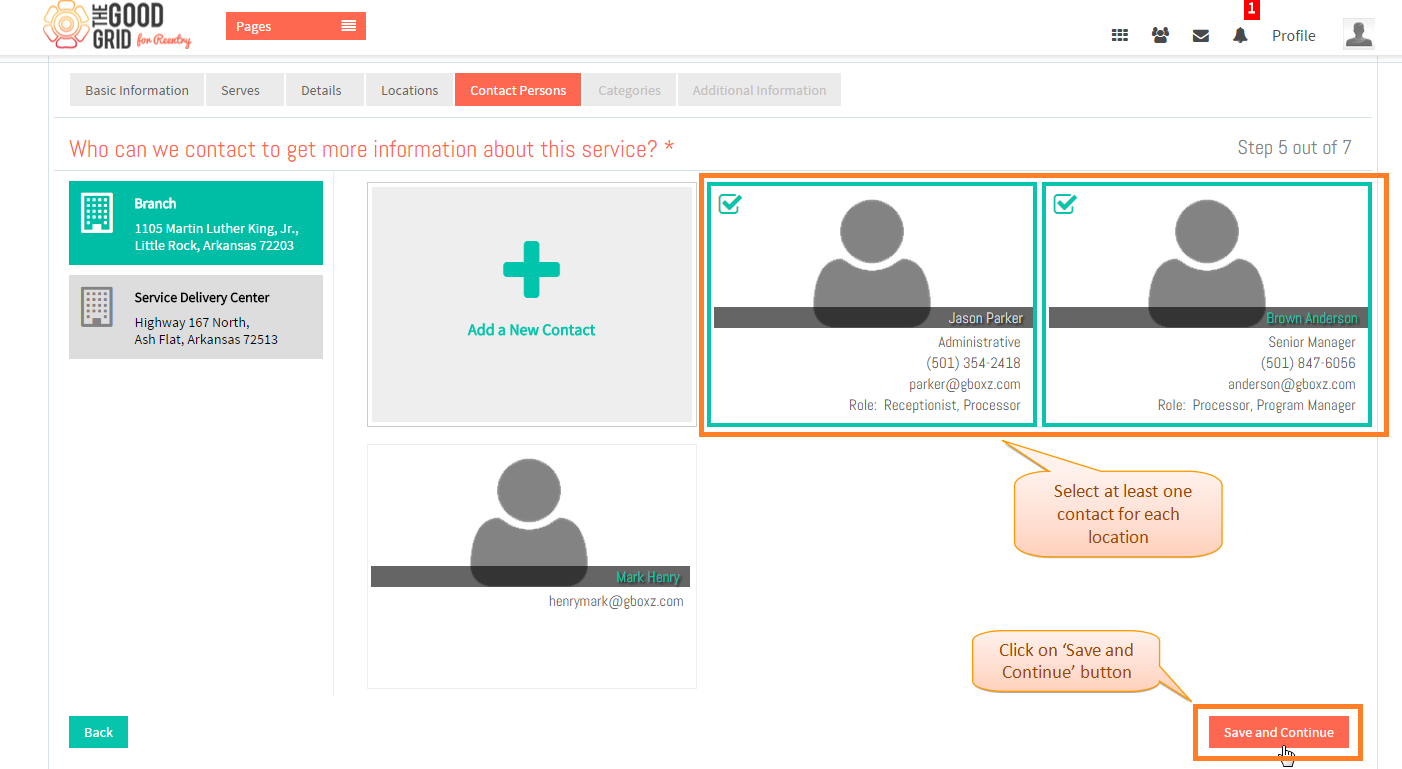The width and height of the screenshot is (1402, 769).
Task: Click the user avatar thumbnail
Action: click(1358, 34)
